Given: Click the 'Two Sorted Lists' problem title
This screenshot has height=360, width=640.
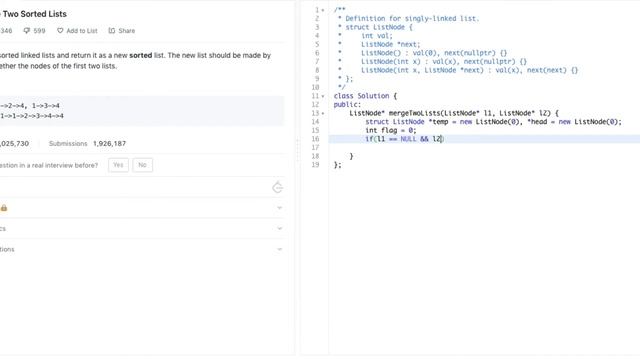Looking at the screenshot, I should 34,14.
